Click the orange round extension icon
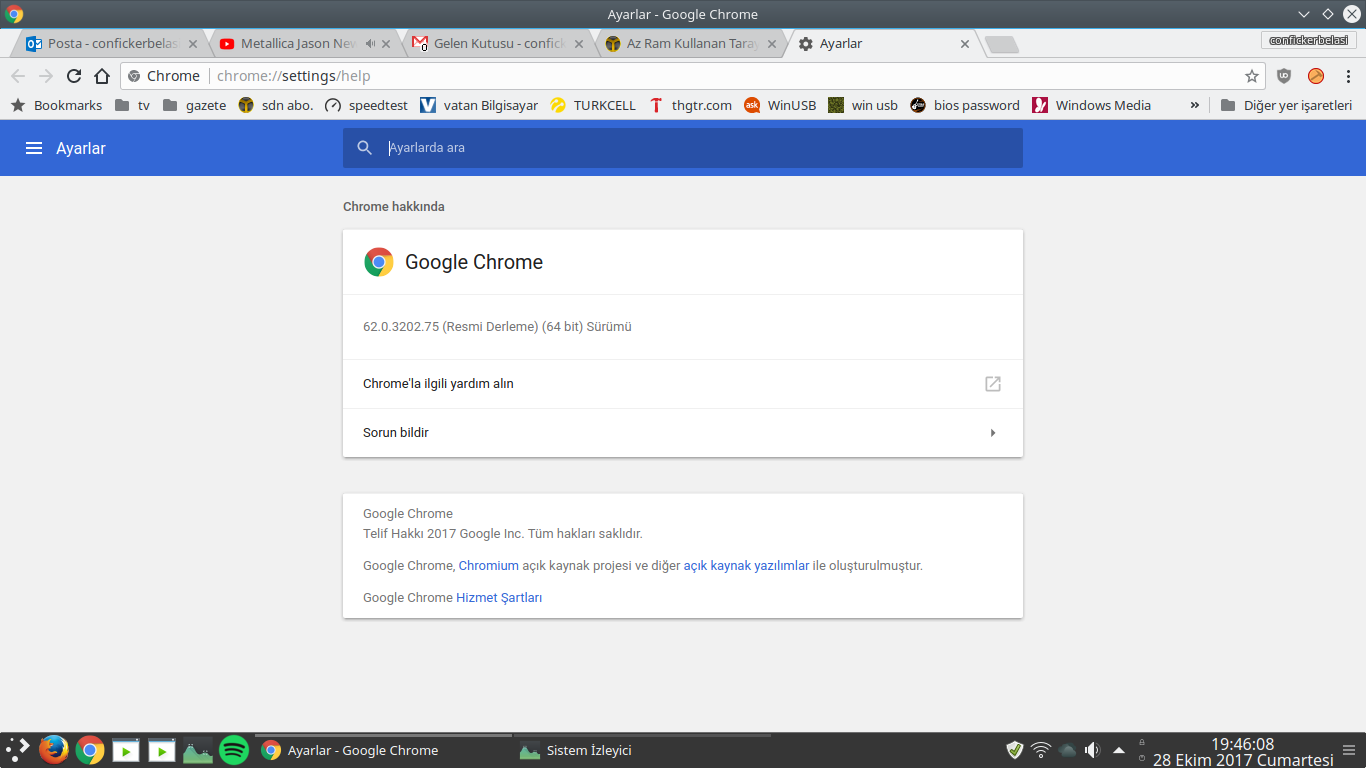The height and width of the screenshot is (768, 1366). (1316, 76)
